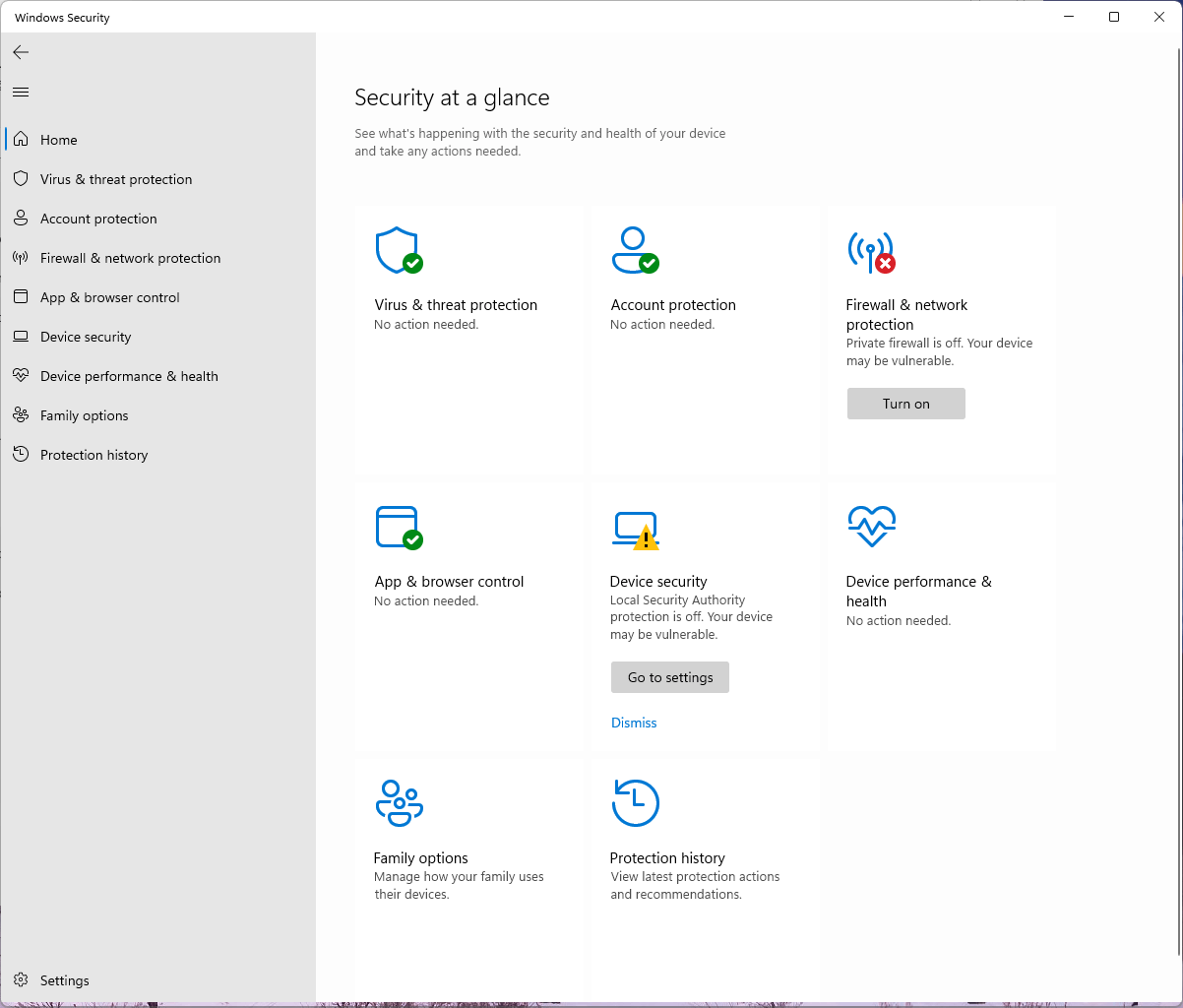Open the large Family options people icon
The width and height of the screenshot is (1183, 1008).
click(x=399, y=802)
